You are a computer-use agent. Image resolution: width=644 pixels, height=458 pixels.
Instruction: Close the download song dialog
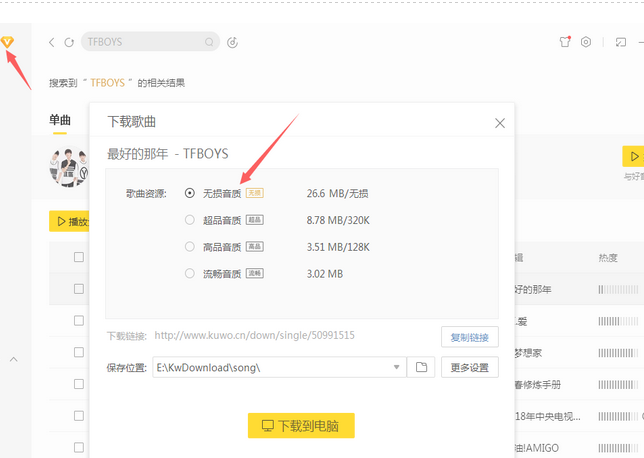[x=500, y=123]
